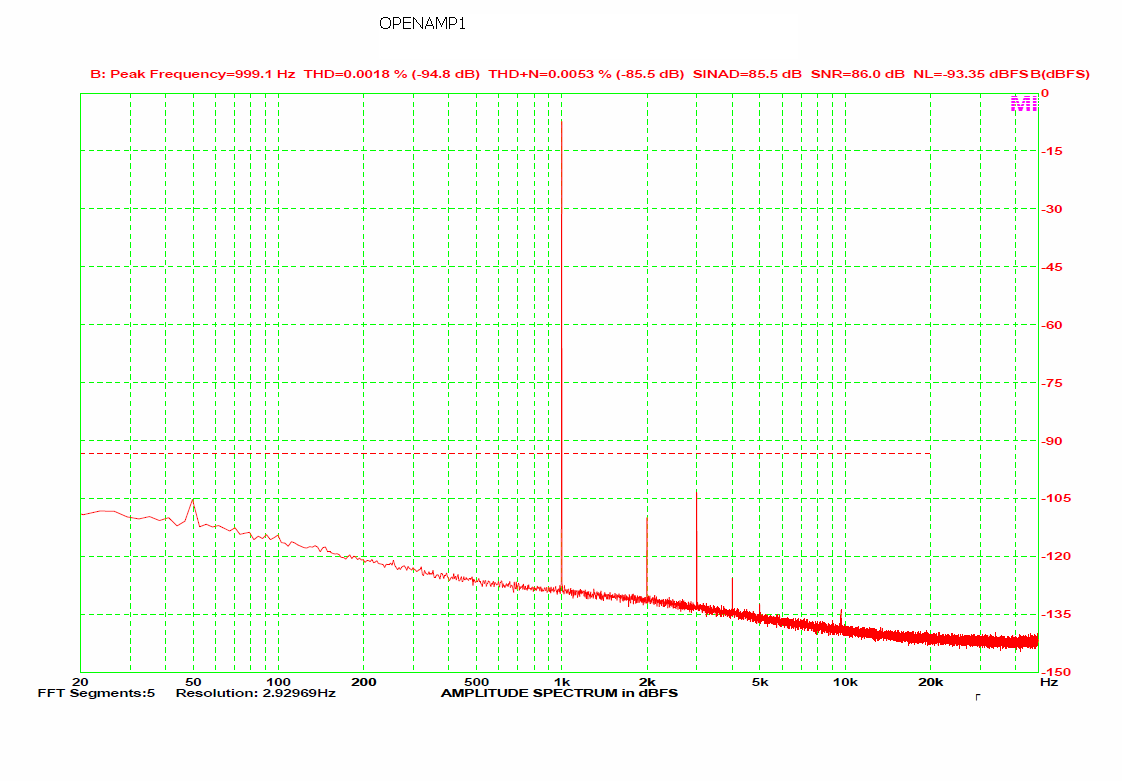Click the dashed red noise level line
This screenshot has width=1122, height=781.
pyautogui.click(x=505, y=454)
